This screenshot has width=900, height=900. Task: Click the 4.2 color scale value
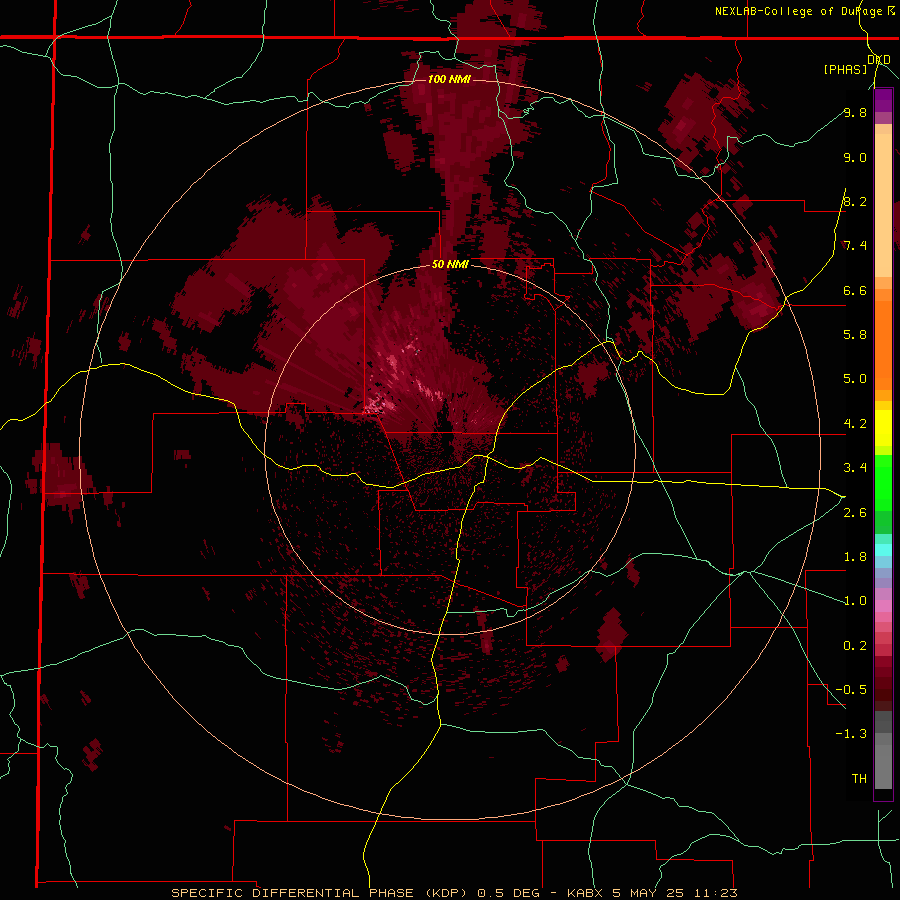point(855,424)
